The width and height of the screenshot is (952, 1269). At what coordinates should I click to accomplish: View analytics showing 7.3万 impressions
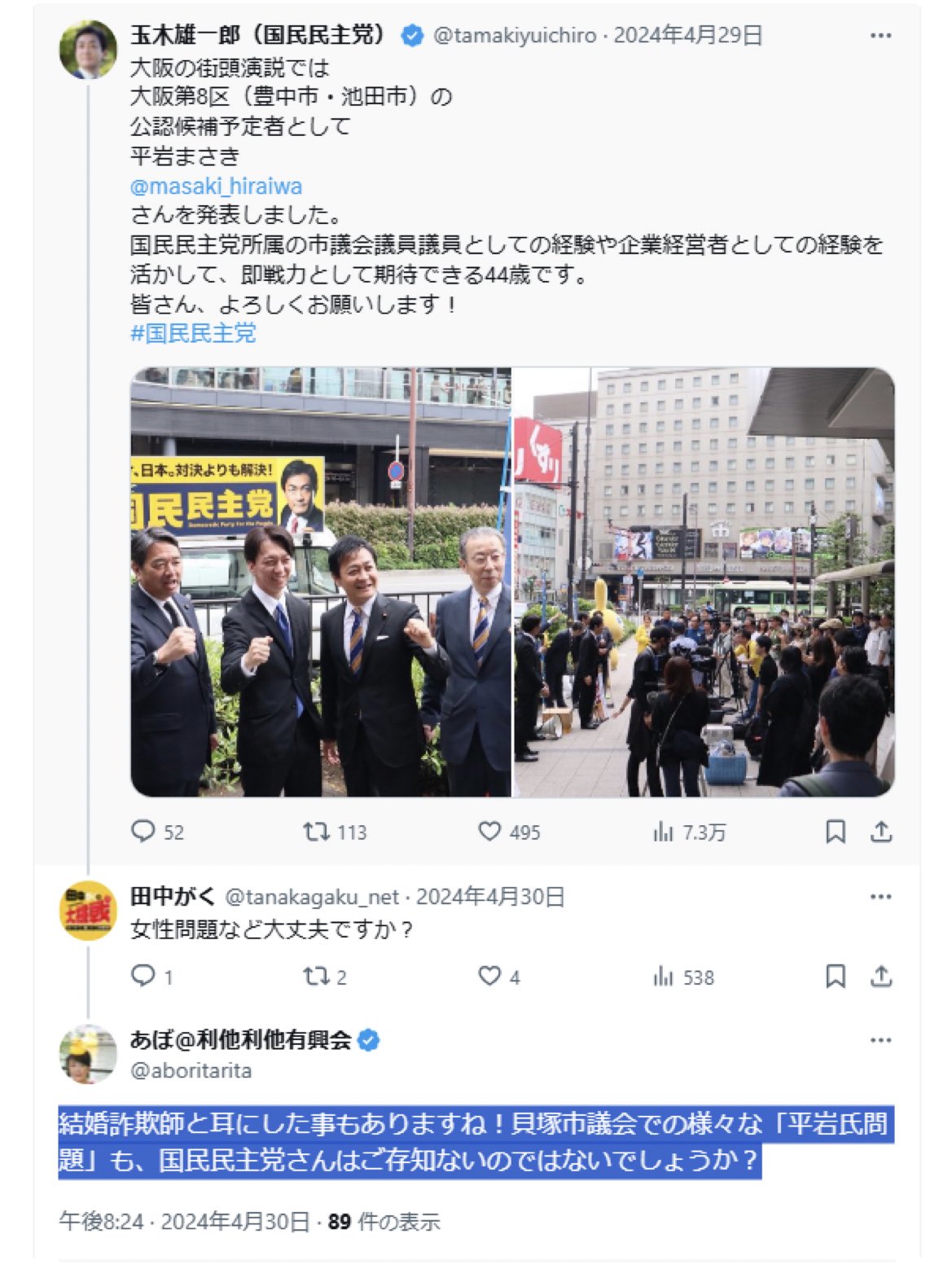[x=689, y=832]
